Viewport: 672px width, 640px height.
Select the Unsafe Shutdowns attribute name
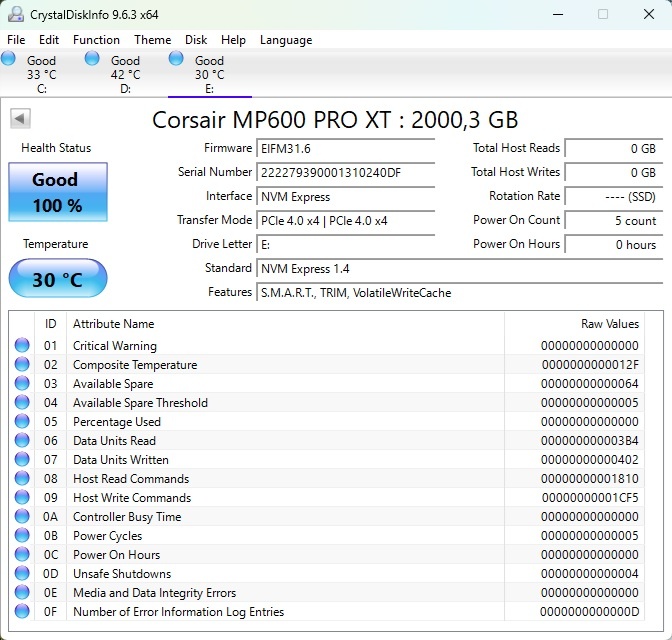(x=122, y=574)
